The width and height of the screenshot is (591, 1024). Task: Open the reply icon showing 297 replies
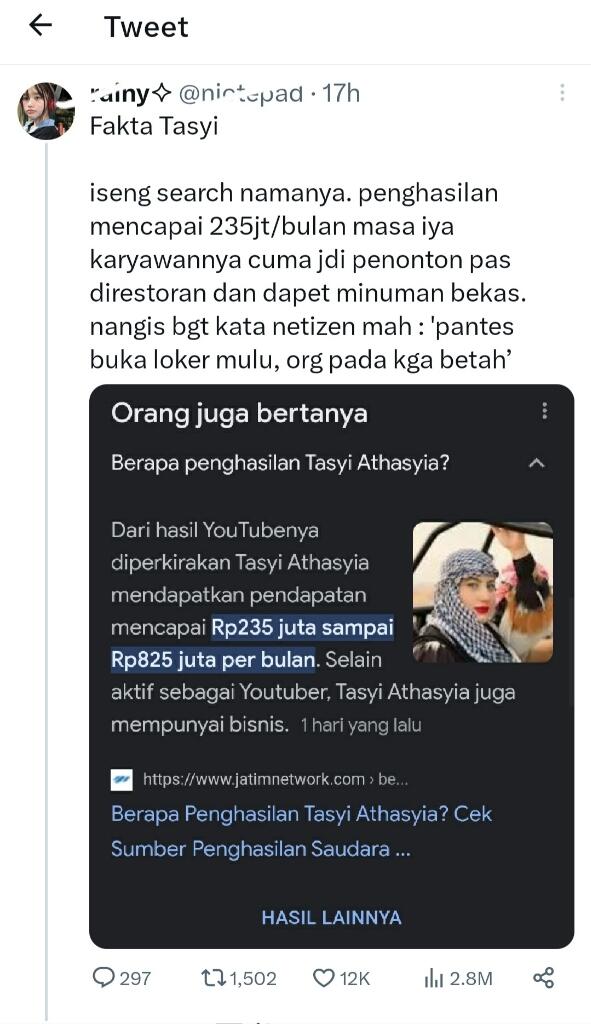pos(103,979)
